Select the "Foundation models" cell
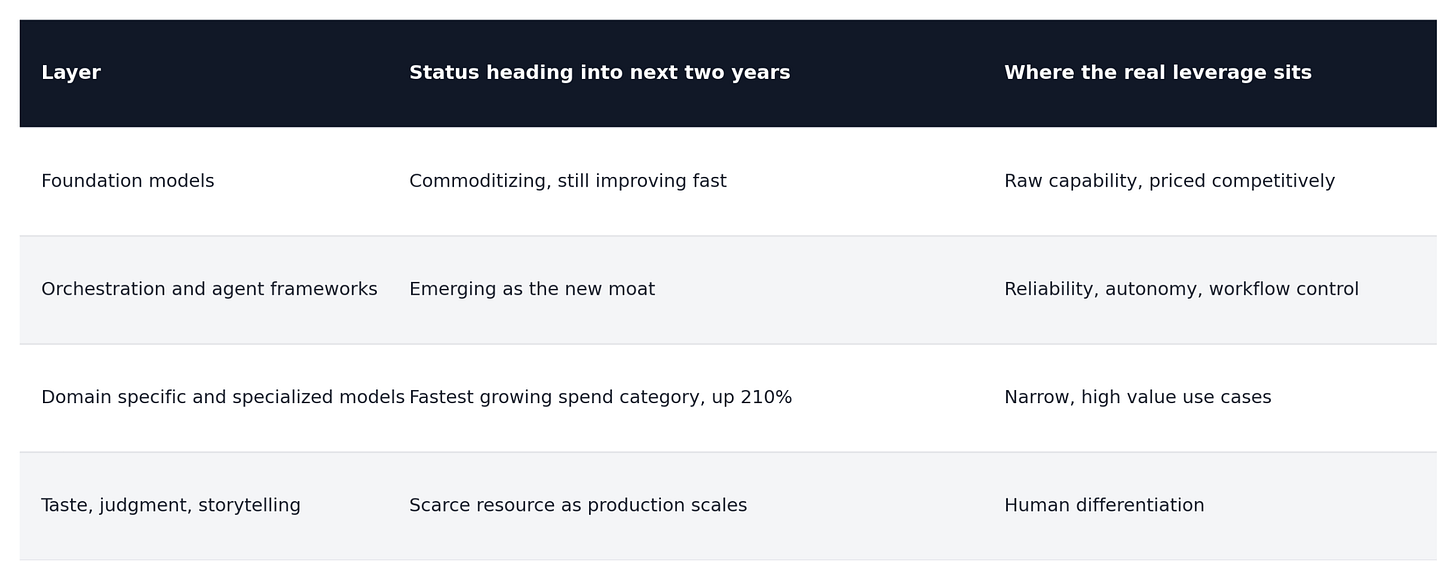 pyautogui.click(x=127, y=181)
